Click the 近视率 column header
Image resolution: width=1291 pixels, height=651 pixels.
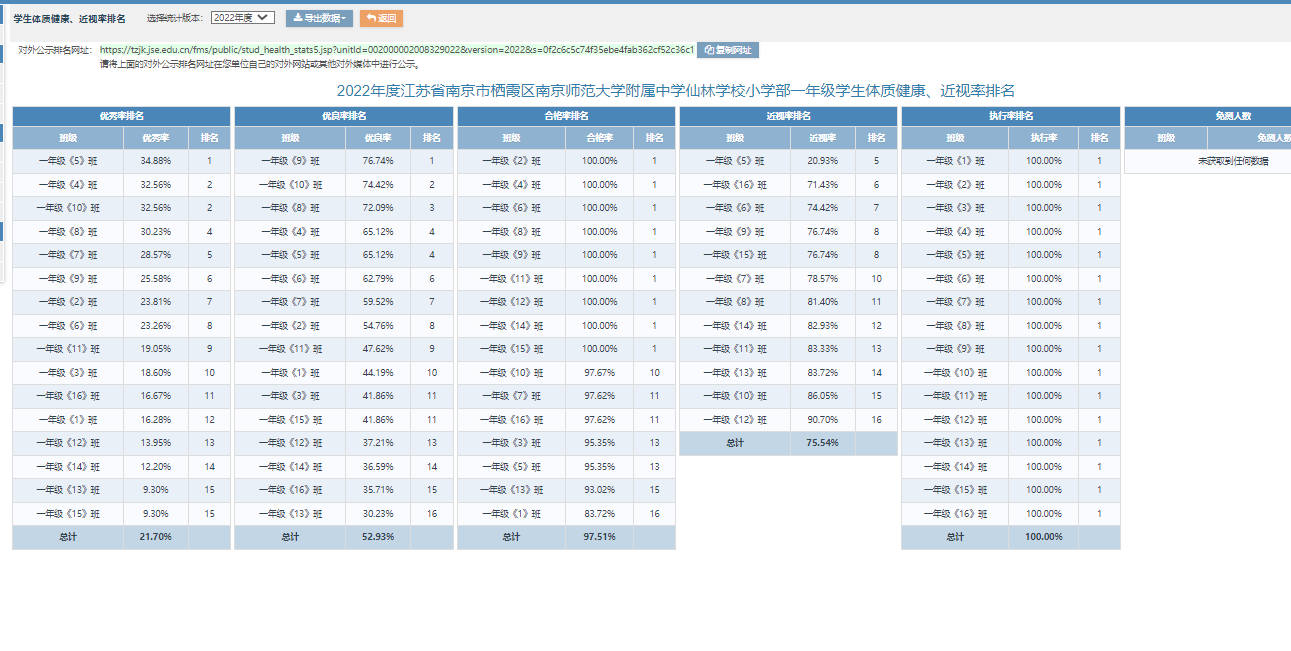tap(823, 138)
